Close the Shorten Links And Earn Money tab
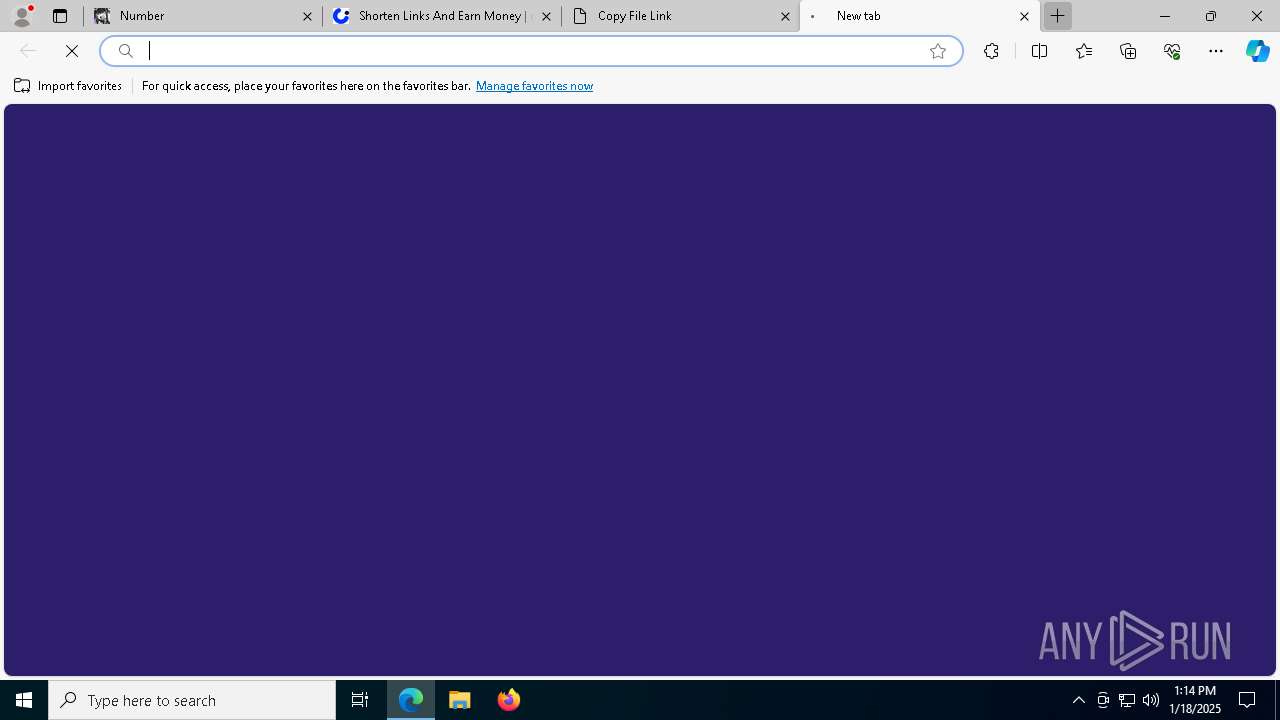Viewport: 1280px width, 720px height. coord(546,16)
